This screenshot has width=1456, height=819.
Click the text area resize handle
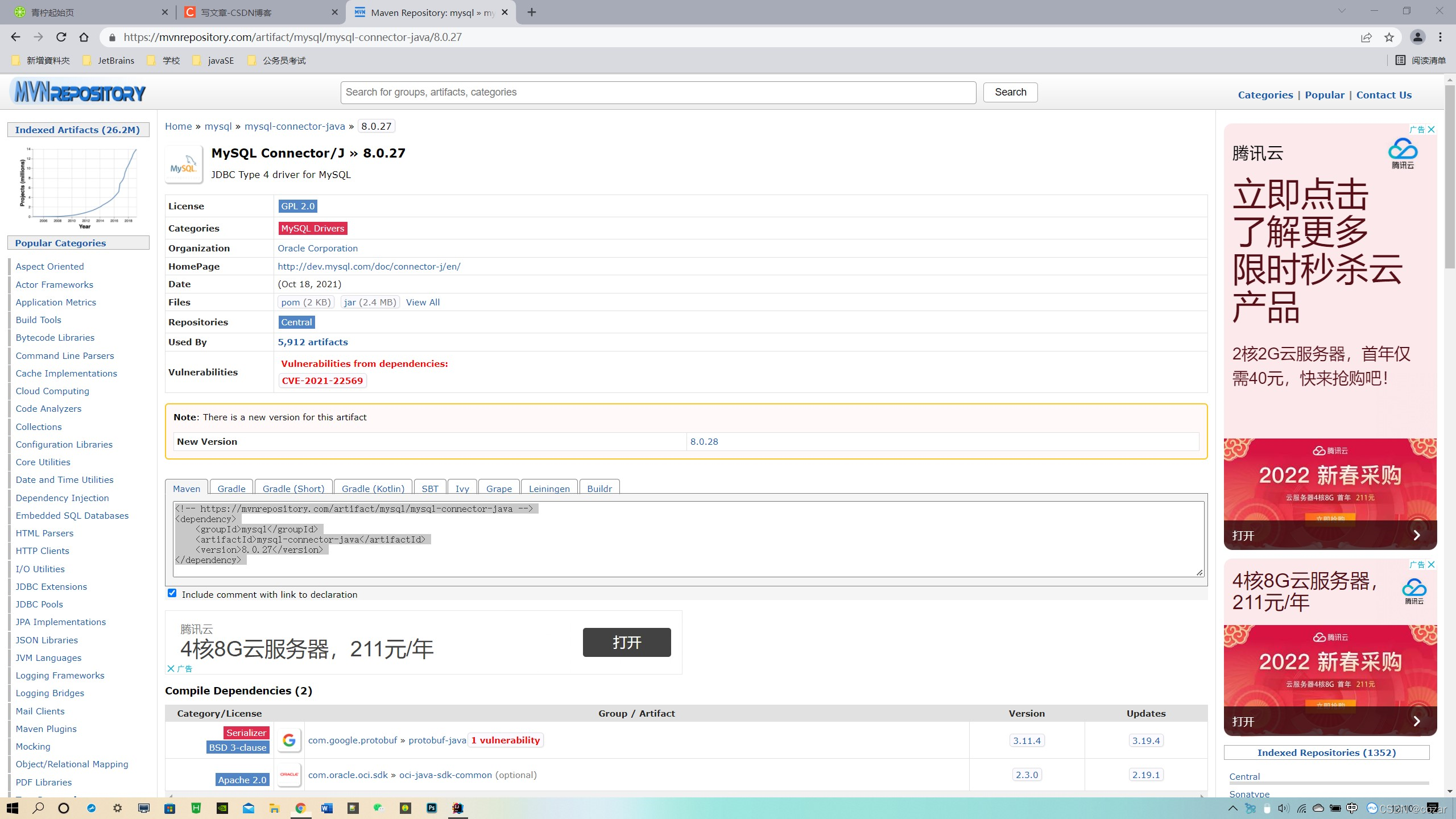(1199, 572)
